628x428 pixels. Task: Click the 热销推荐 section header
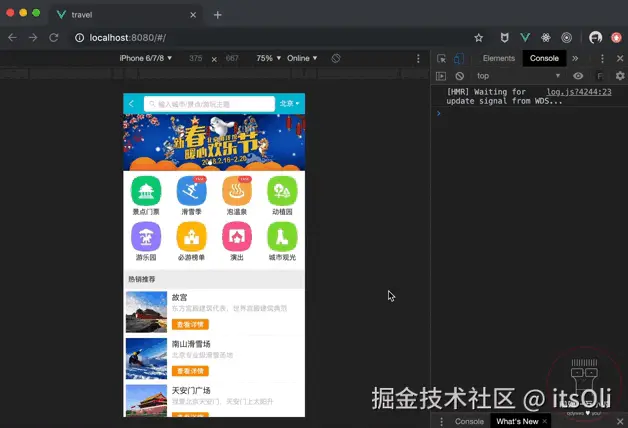(214, 279)
